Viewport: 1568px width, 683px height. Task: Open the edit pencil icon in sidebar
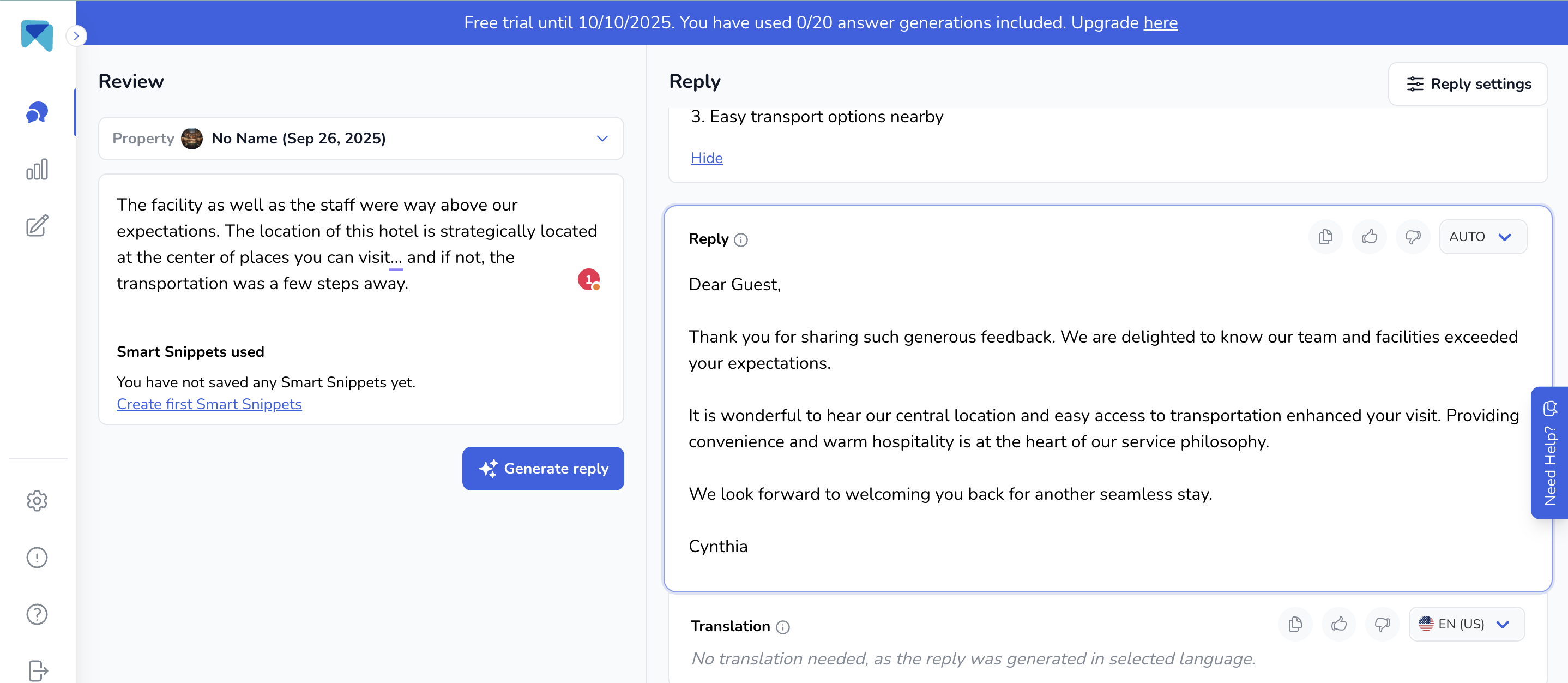pyautogui.click(x=37, y=226)
